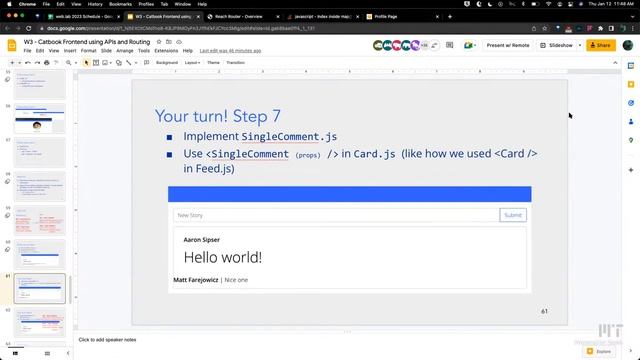Image resolution: width=640 pixels, height=360 pixels.
Task: Click the yellow Share button
Action: pyautogui.click(x=601, y=45)
